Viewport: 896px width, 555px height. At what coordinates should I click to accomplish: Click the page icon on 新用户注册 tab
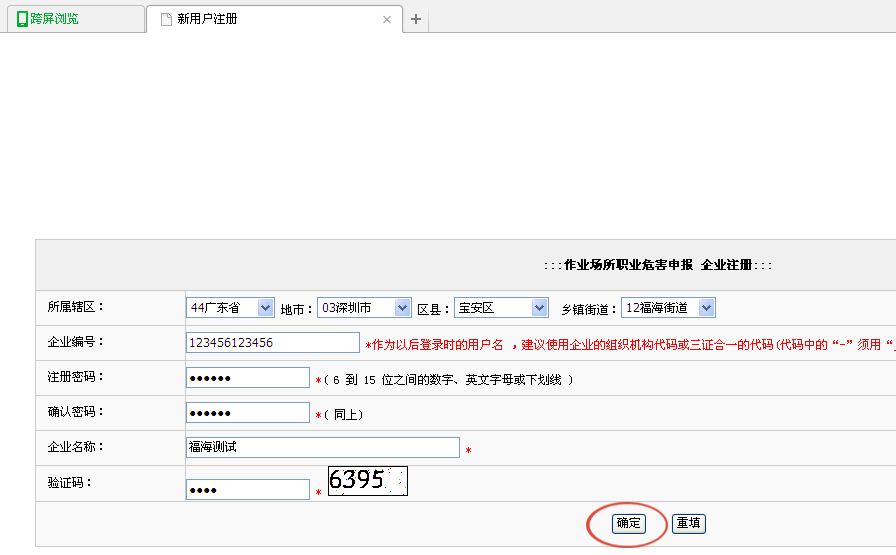pos(166,19)
